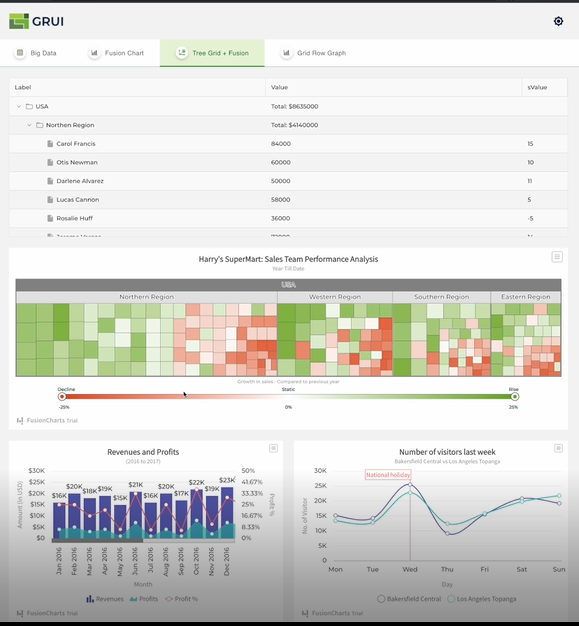Switch to the Fusion Chart tab
The image size is (579, 626).
tap(116, 53)
